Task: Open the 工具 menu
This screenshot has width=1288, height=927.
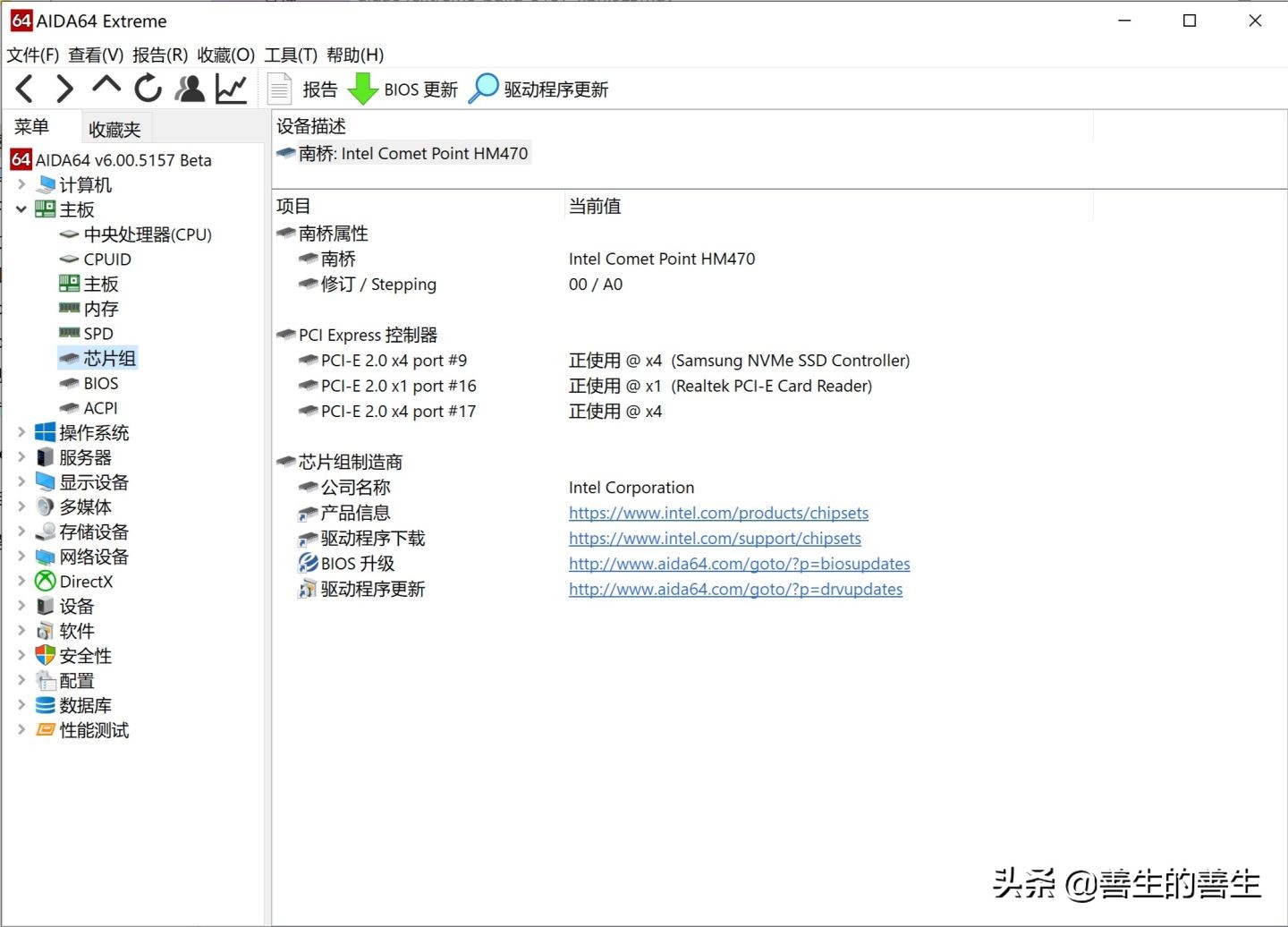Action: pos(291,55)
